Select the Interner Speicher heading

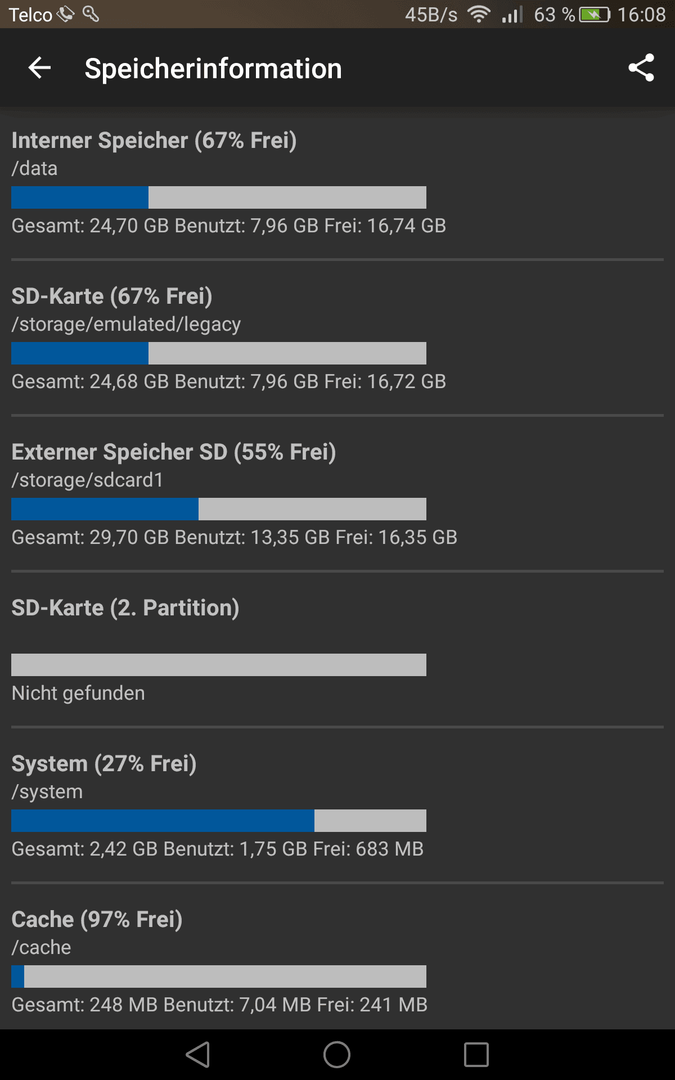[154, 141]
